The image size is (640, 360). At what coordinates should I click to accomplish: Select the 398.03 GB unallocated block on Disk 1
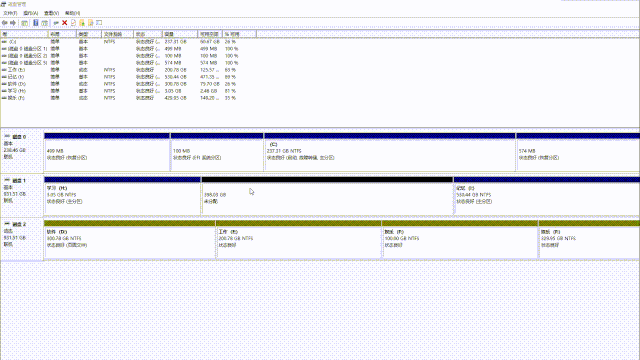tap(327, 196)
